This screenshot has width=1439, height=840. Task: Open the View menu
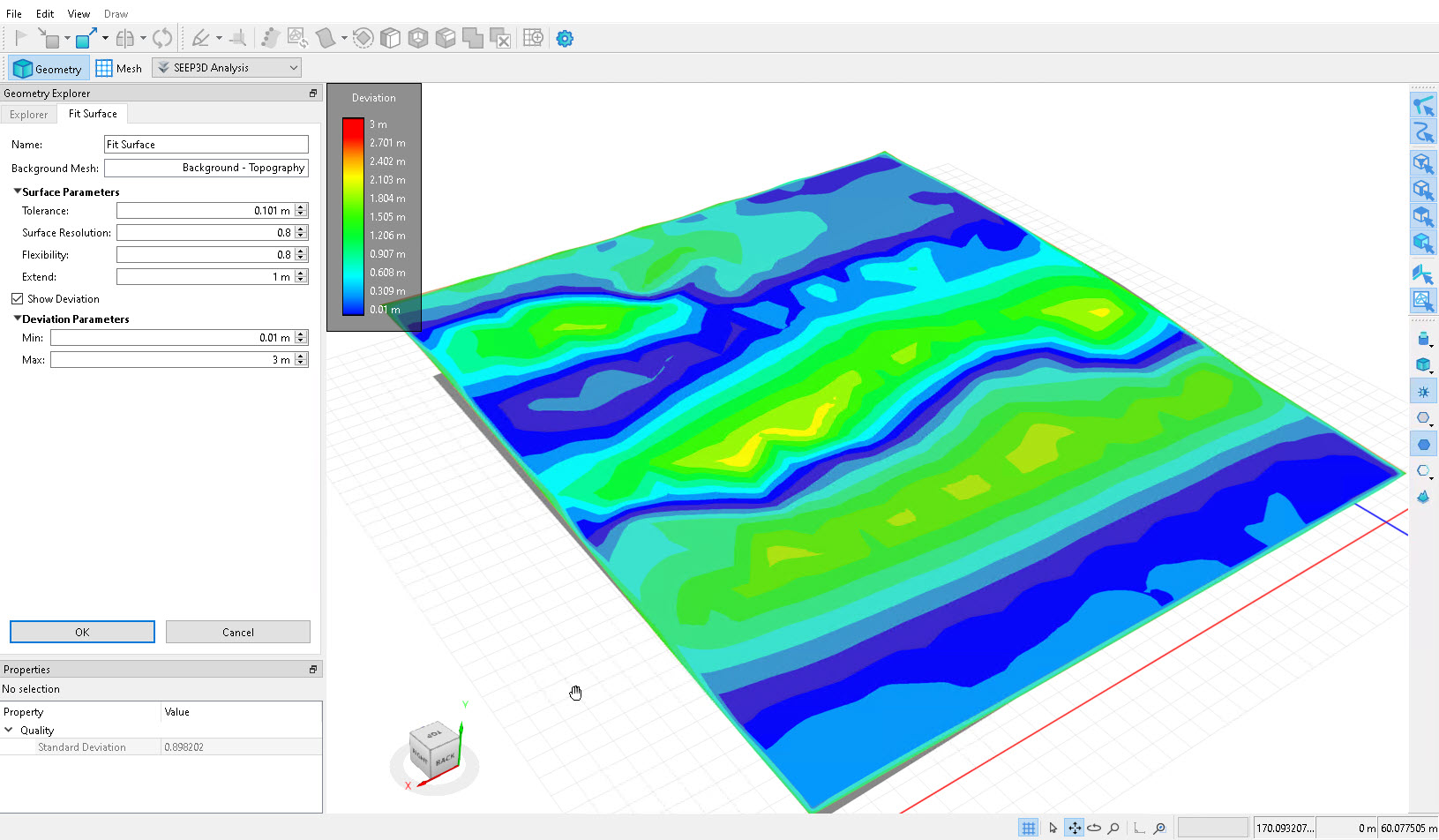(79, 13)
